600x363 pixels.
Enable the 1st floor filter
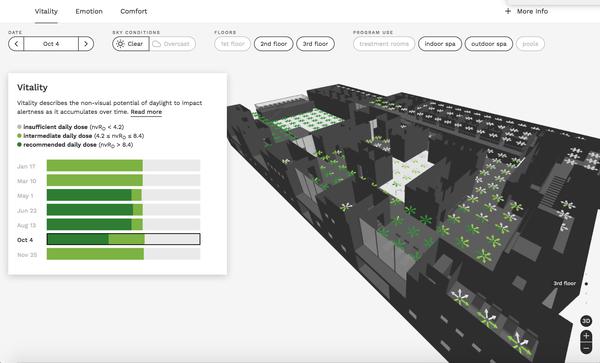(x=233, y=44)
